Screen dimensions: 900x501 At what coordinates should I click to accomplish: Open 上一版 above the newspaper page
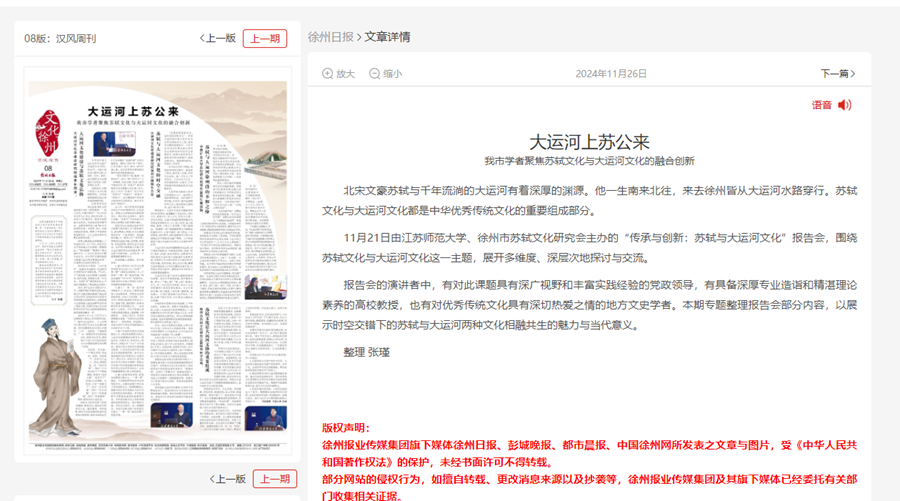pyautogui.click(x=217, y=39)
